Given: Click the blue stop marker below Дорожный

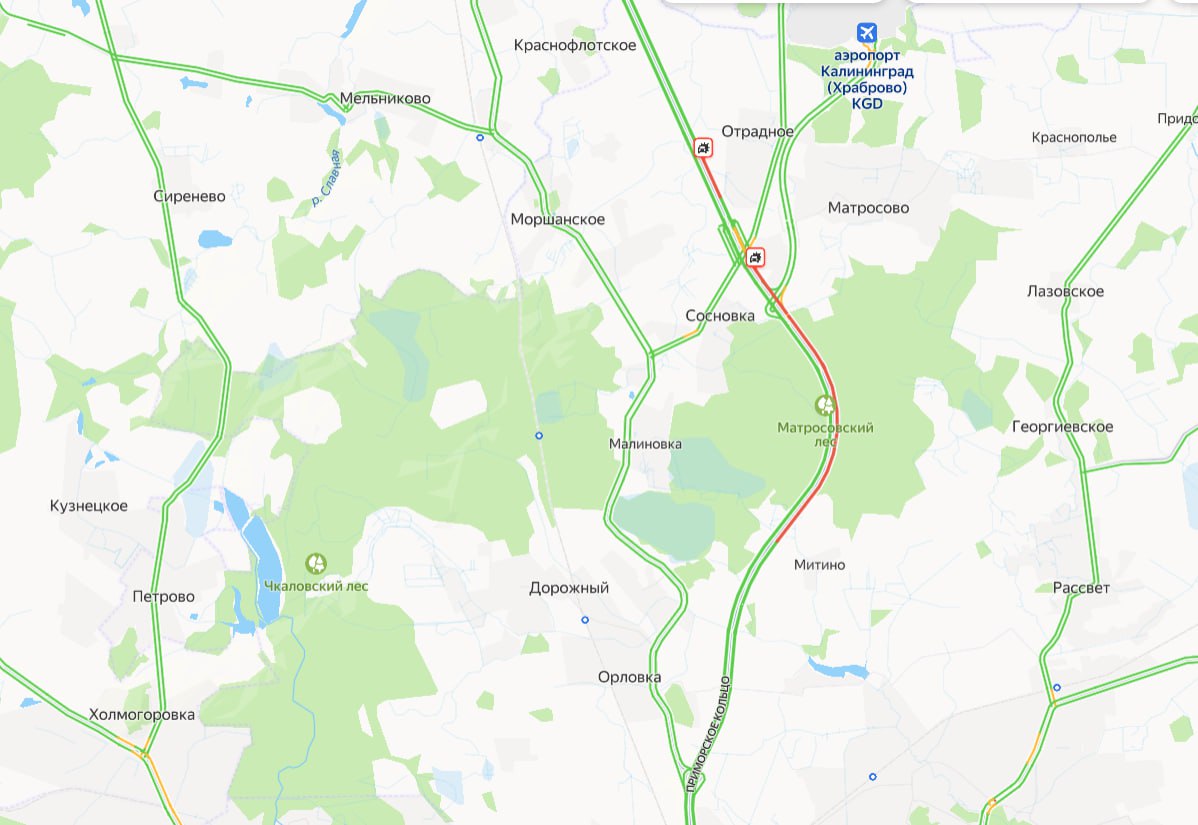Looking at the screenshot, I should pyautogui.click(x=584, y=620).
